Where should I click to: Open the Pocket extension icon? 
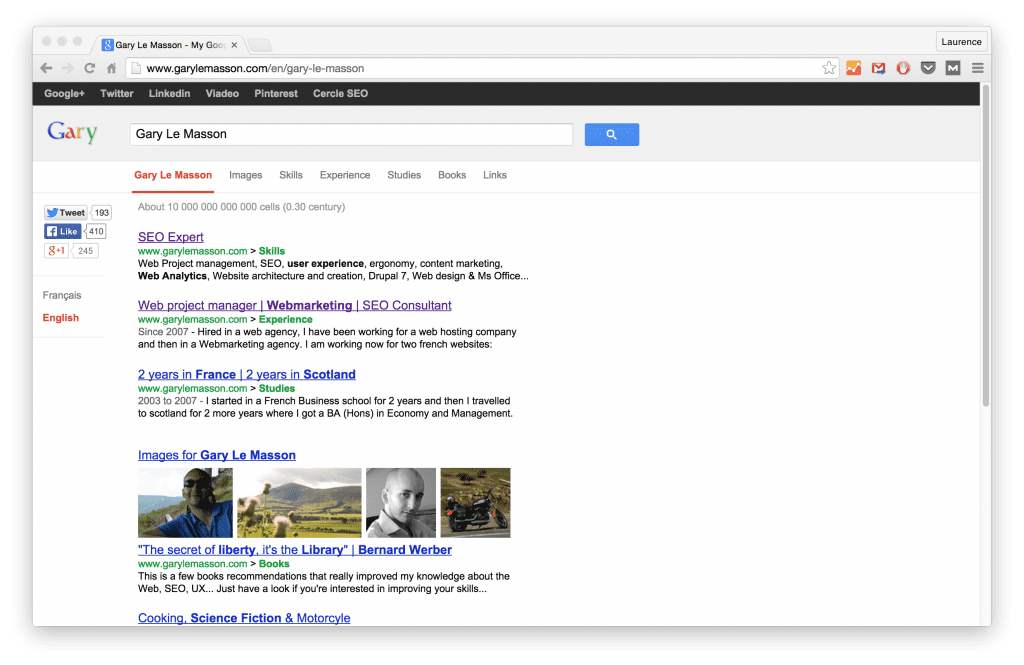(928, 68)
